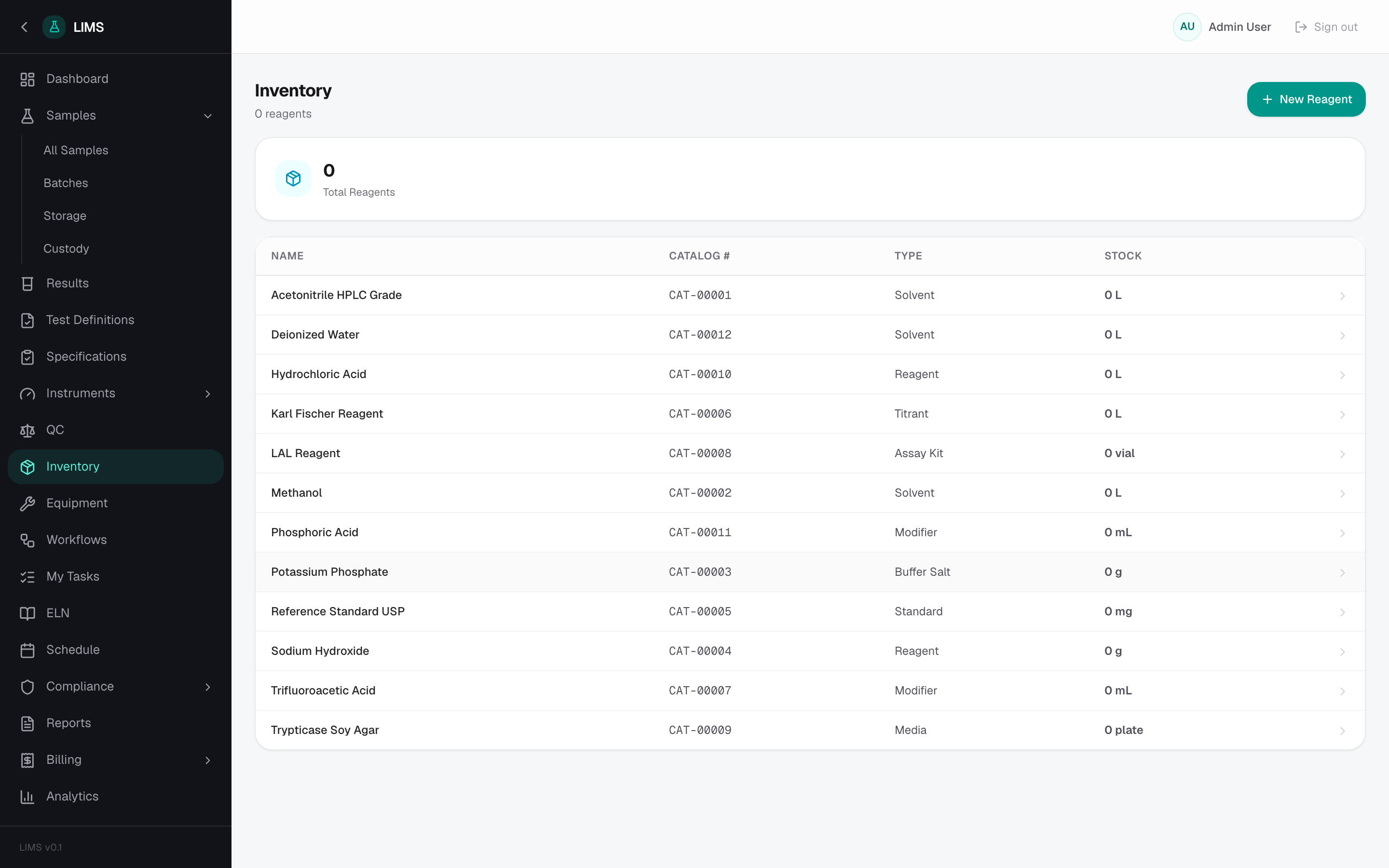The image size is (1389, 868).
Task: Click the AU user avatar
Action: pos(1187,27)
